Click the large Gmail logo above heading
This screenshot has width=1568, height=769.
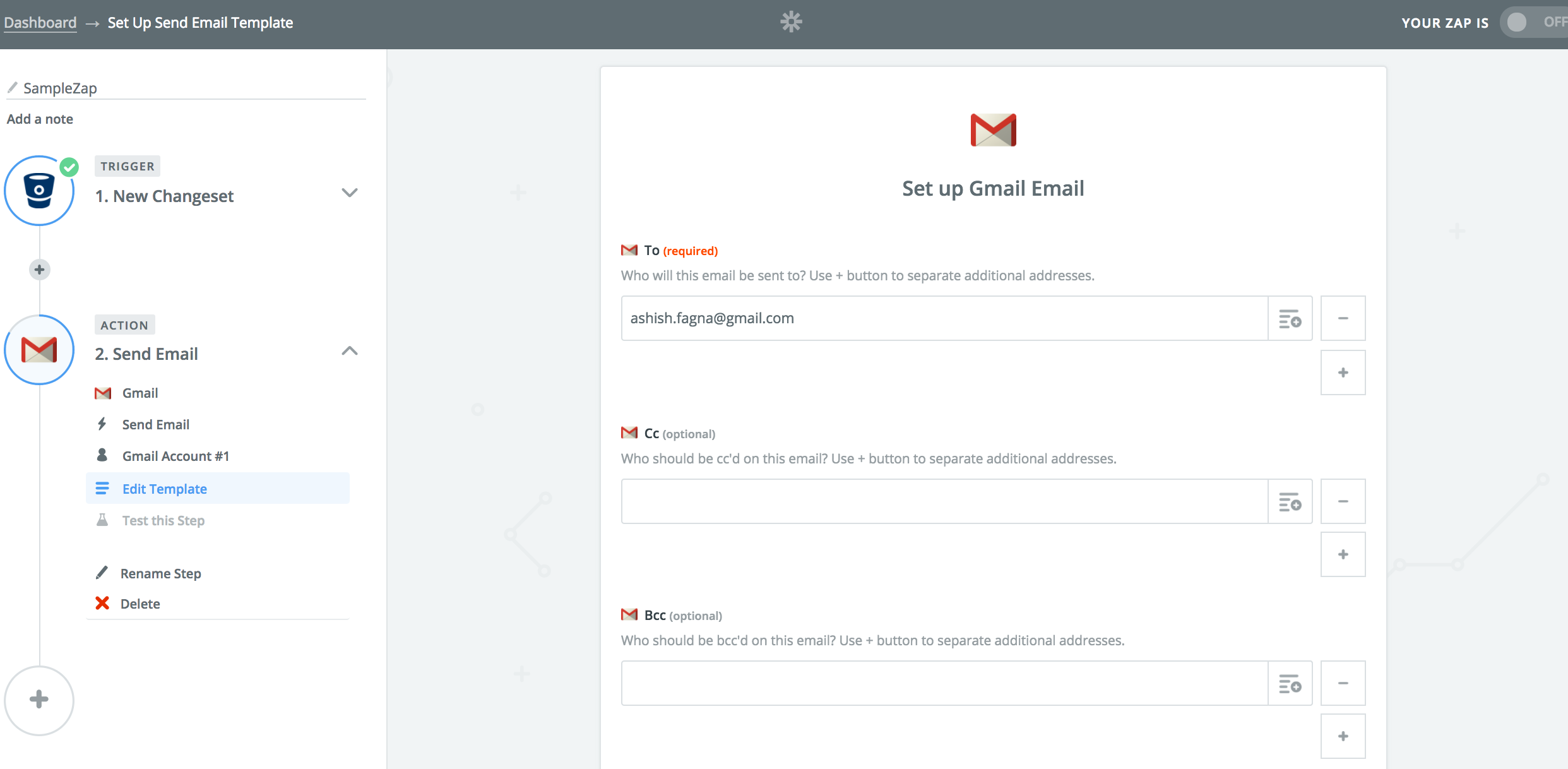click(993, 129)
